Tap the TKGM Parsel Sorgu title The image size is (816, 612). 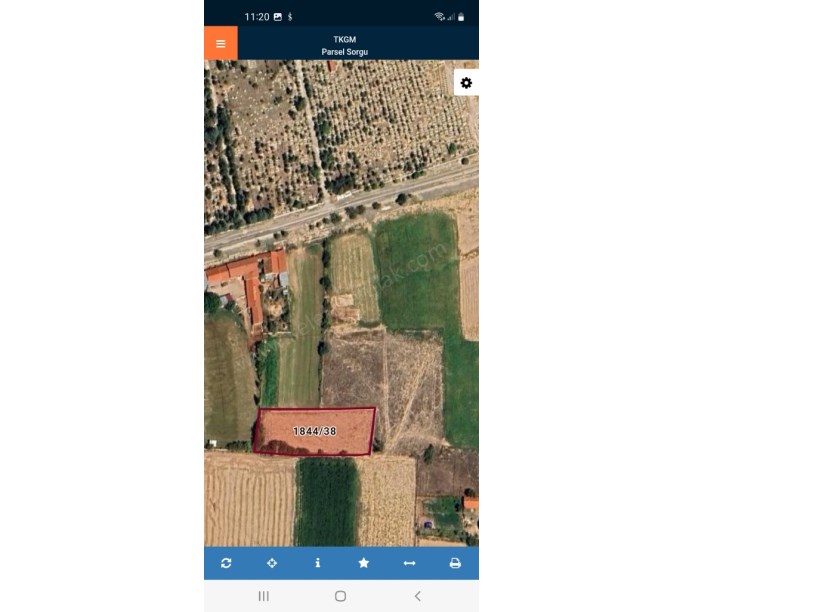coord(345,45)
